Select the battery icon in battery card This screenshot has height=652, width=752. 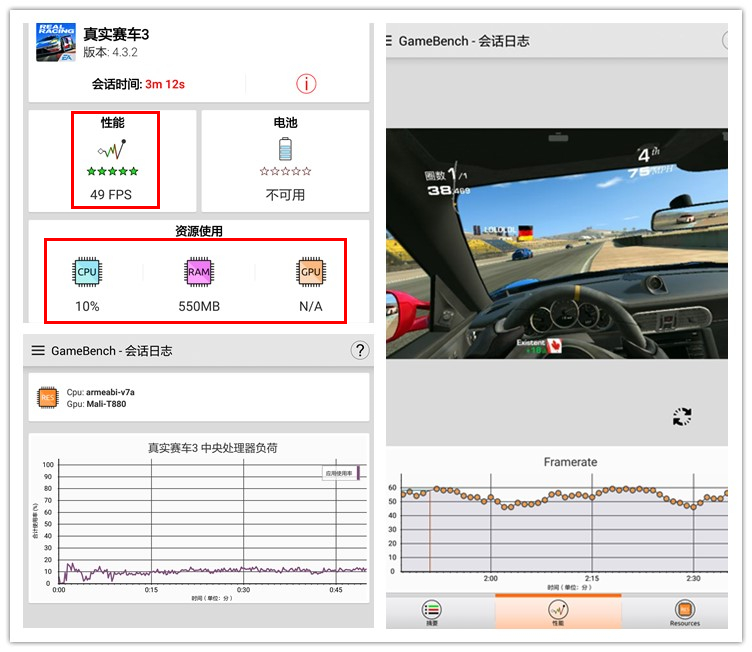tap(285, 149)
